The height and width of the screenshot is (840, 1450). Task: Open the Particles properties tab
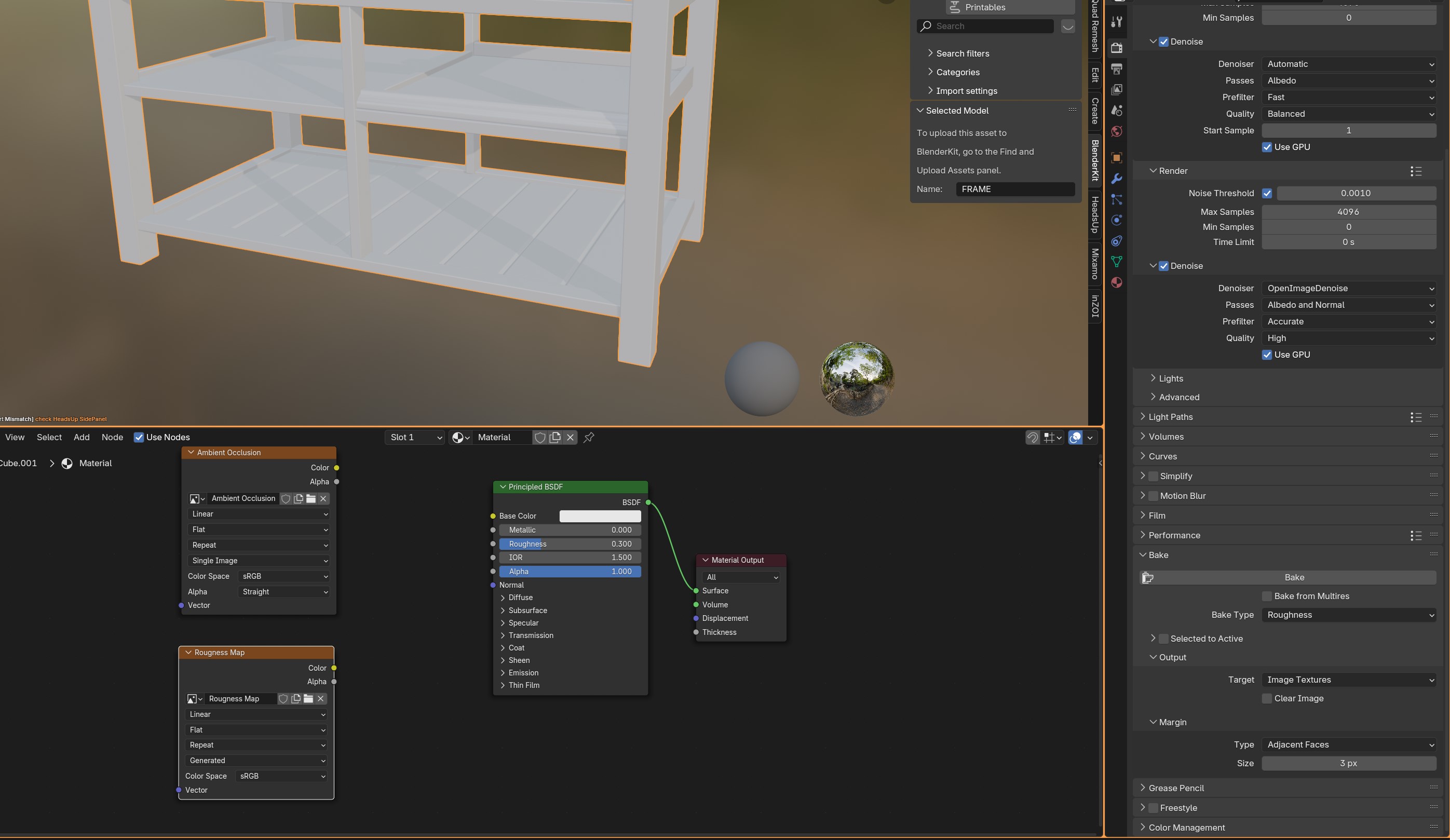point(1116,199)
